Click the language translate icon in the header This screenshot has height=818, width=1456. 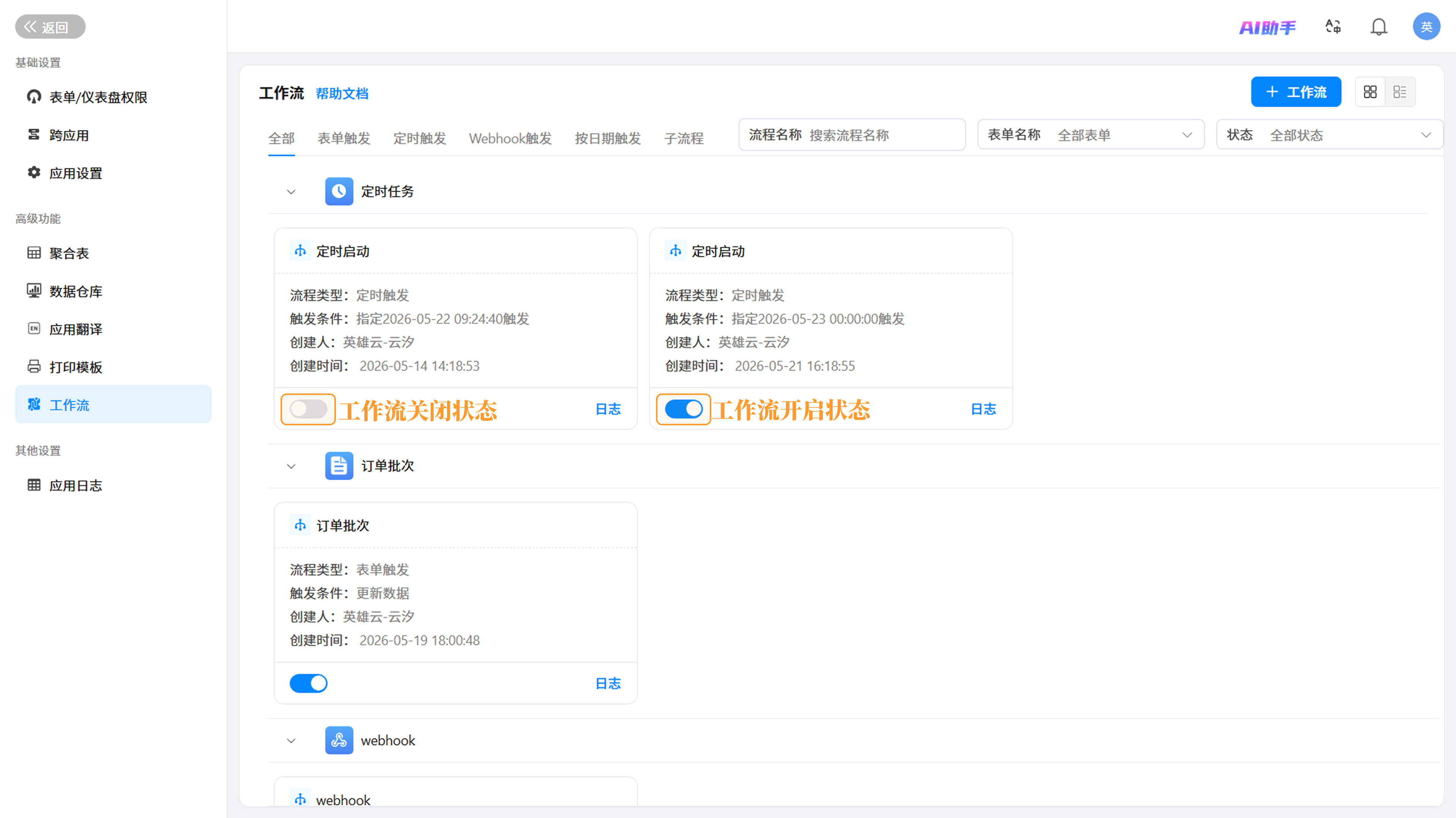(x=1333, y=27)
